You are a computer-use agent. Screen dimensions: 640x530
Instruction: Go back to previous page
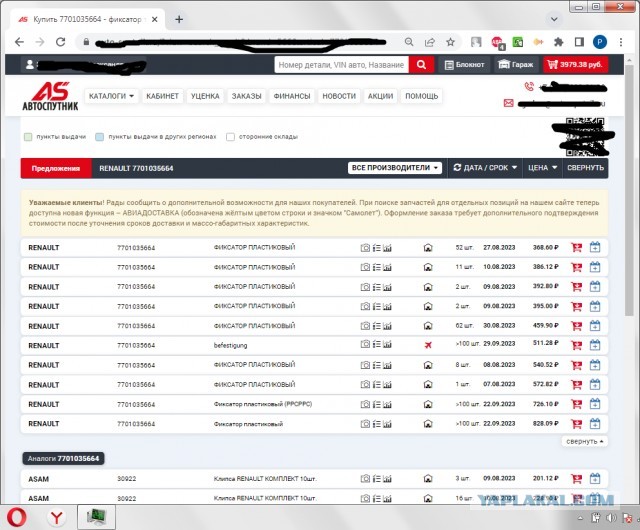(19, 42)
